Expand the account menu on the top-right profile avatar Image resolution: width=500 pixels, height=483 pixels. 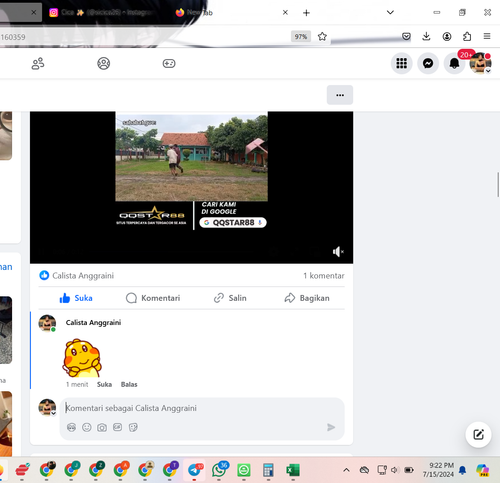pyautogui.click(x=480, y=63)
